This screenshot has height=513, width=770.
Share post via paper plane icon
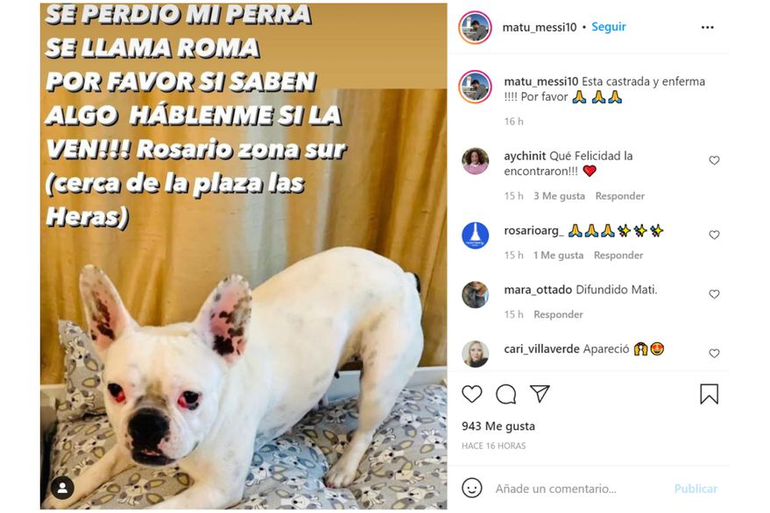(x=539, y=394)
